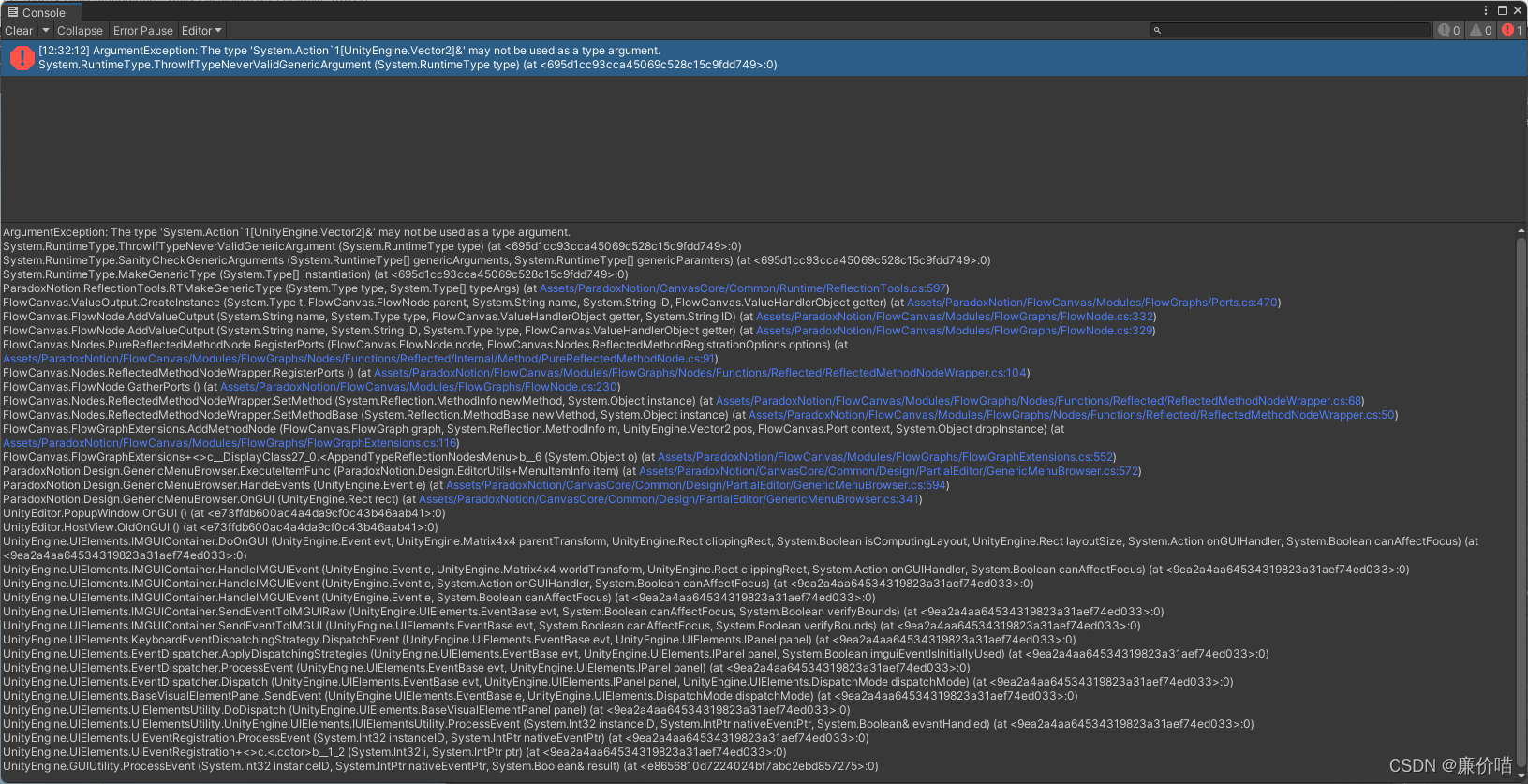Image resolution: width=1528 pixels, height=784 pixels.
Task: Click the Clear button
Action: click(x=19, y=31)
